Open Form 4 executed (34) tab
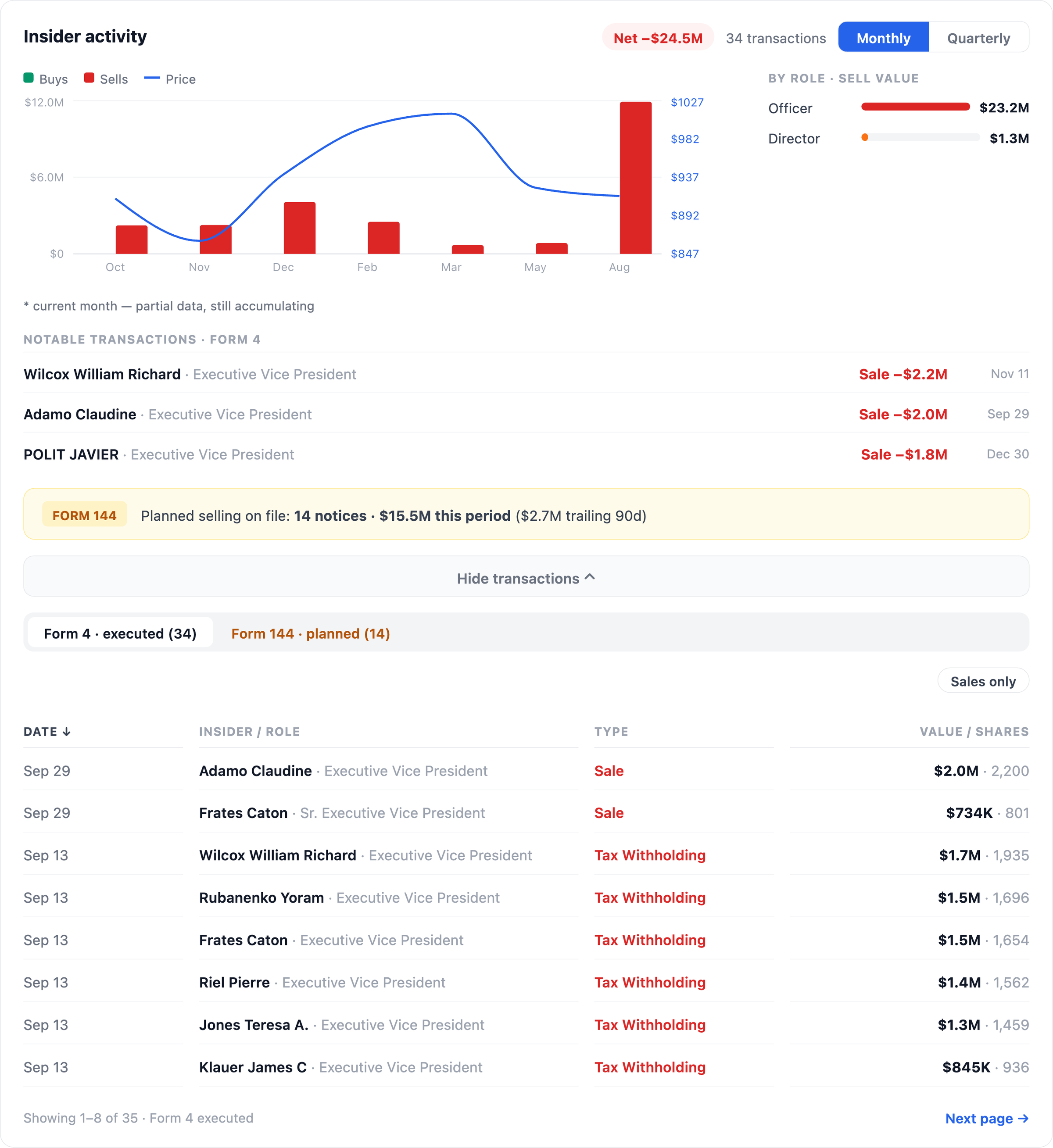 coord(120,633)
